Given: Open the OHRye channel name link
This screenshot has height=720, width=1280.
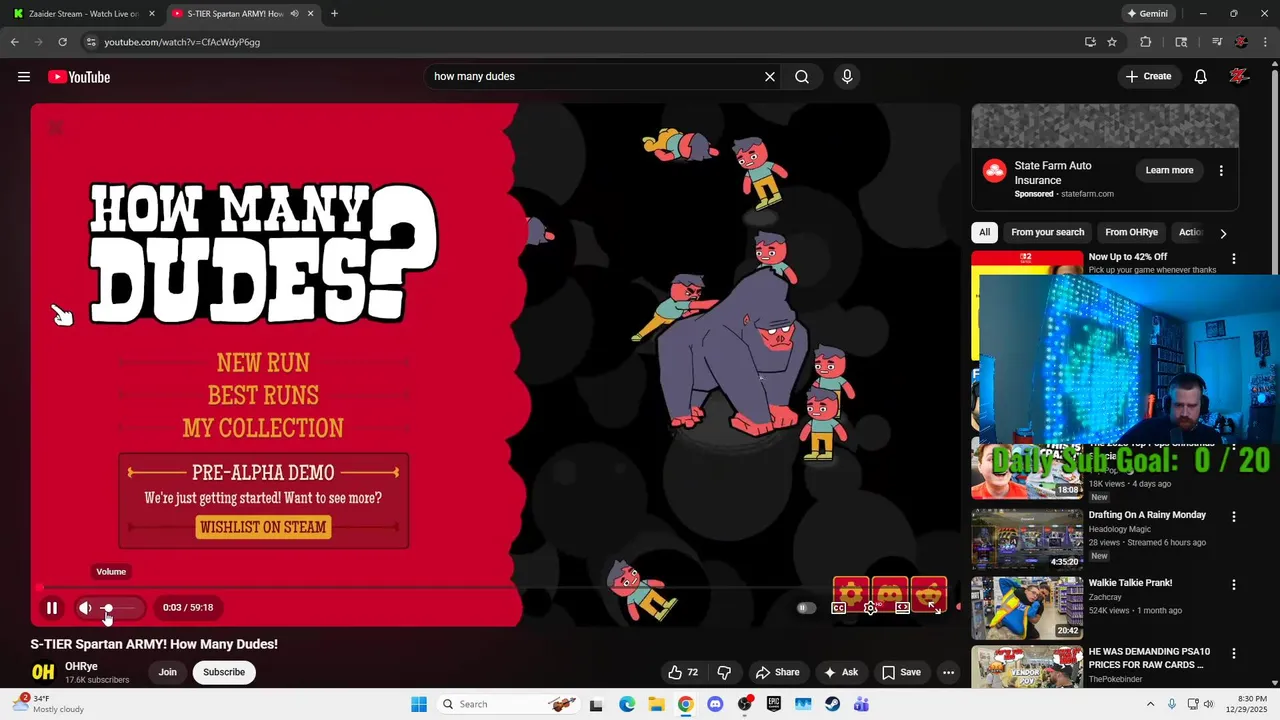Looking at the screenshot, I should pyautogui.click(x=81, y=666).
